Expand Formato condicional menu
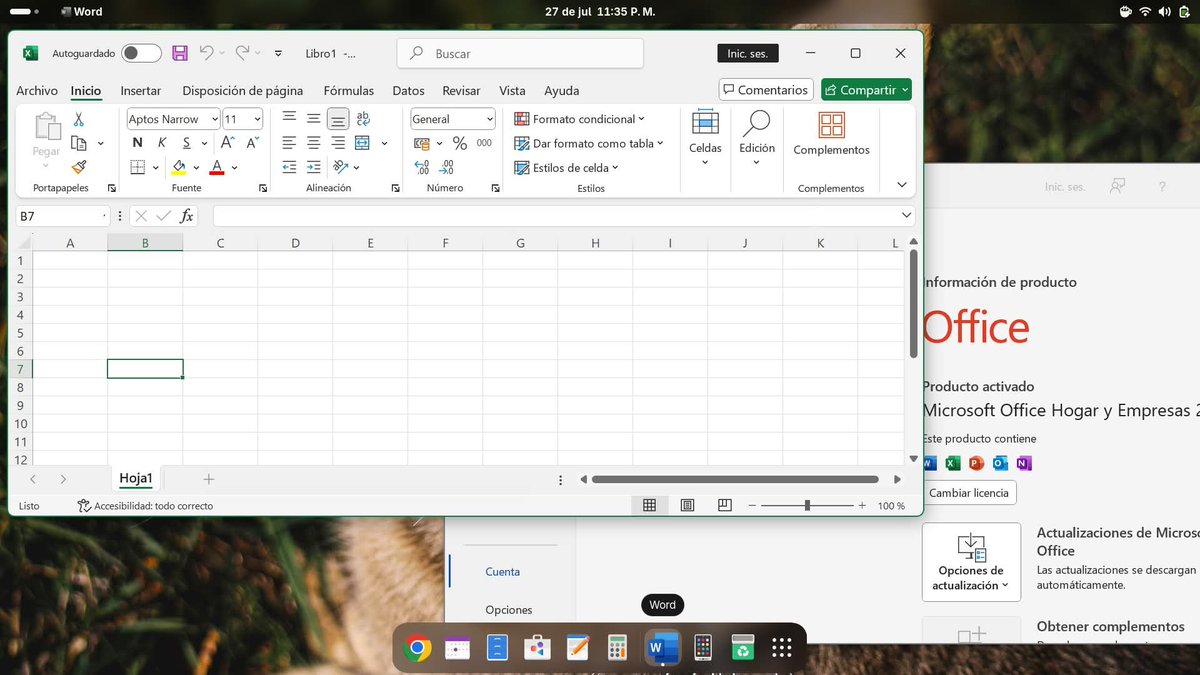The width and height of the screenshot is (1200, 675). tap(579, 119)
